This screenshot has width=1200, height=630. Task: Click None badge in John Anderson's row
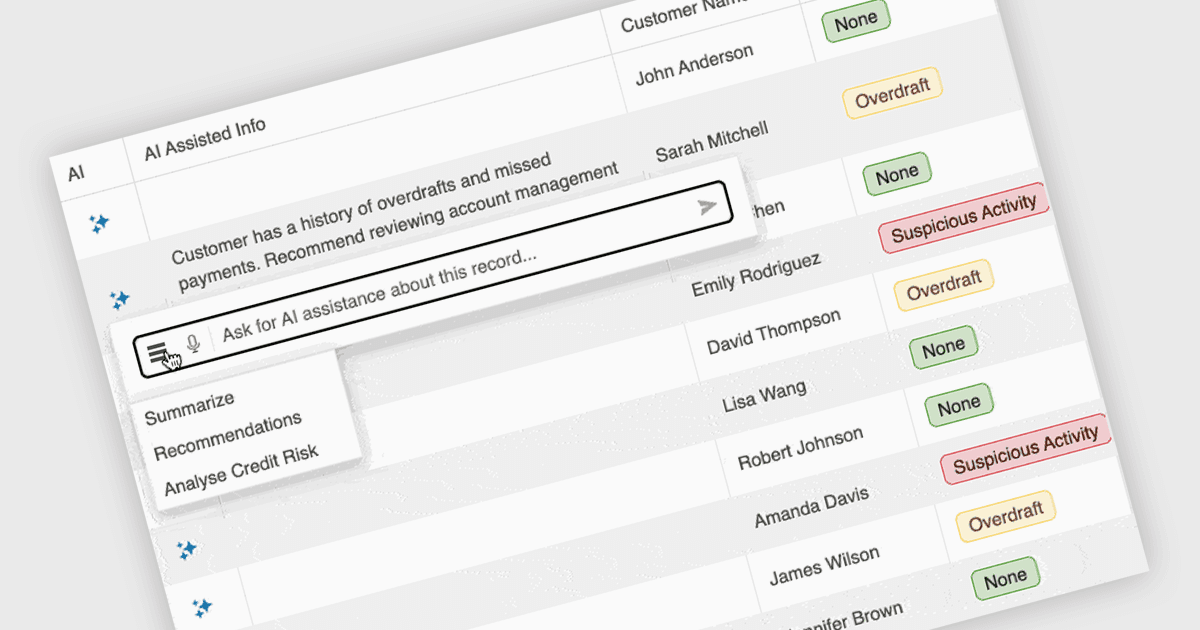click(x=855, y=20)
